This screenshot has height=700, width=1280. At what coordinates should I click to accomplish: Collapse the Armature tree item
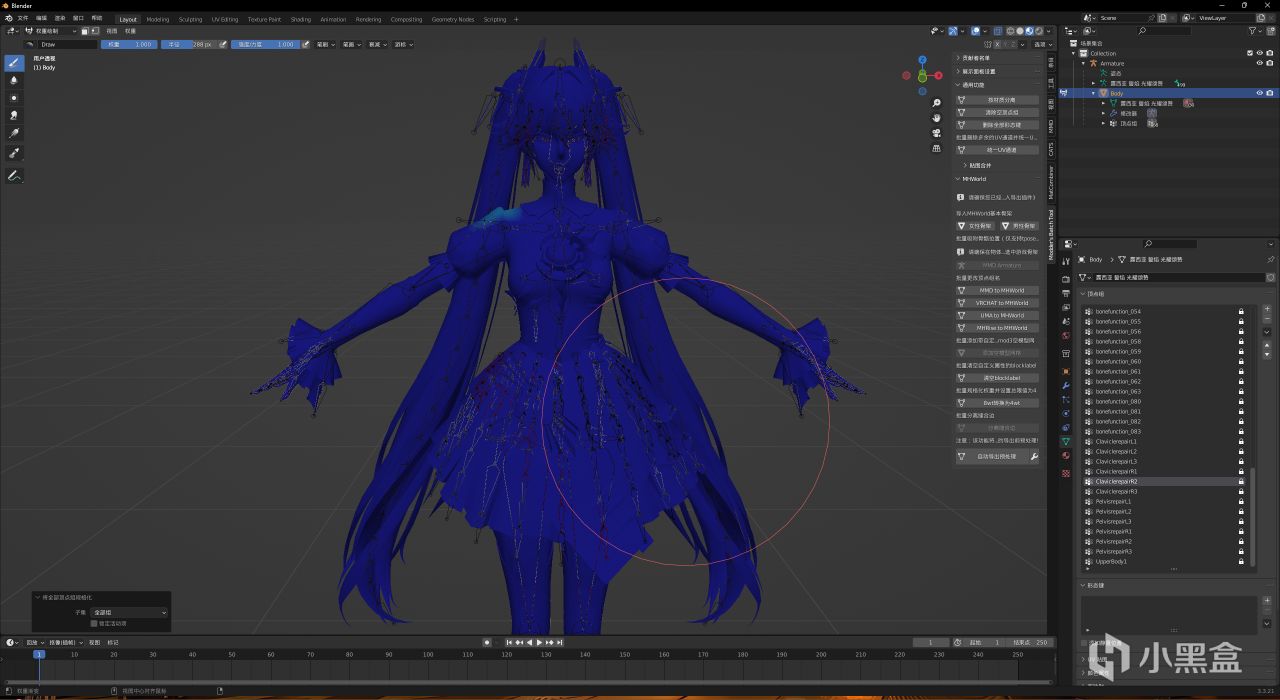pyautogui.click(x=1084, y=63)
